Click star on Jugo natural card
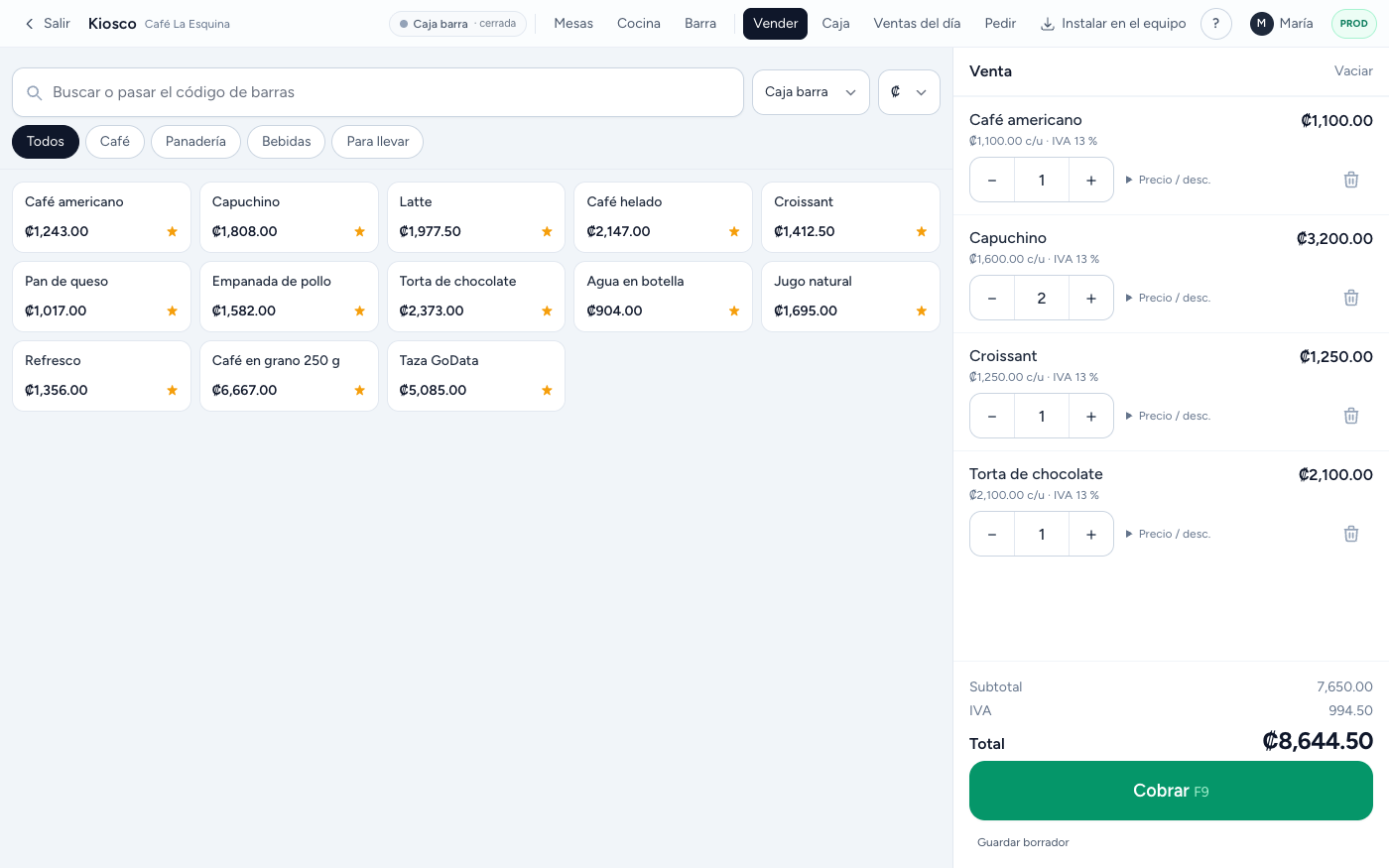Viewport: 1389px width, 868px height. point(922,310)
